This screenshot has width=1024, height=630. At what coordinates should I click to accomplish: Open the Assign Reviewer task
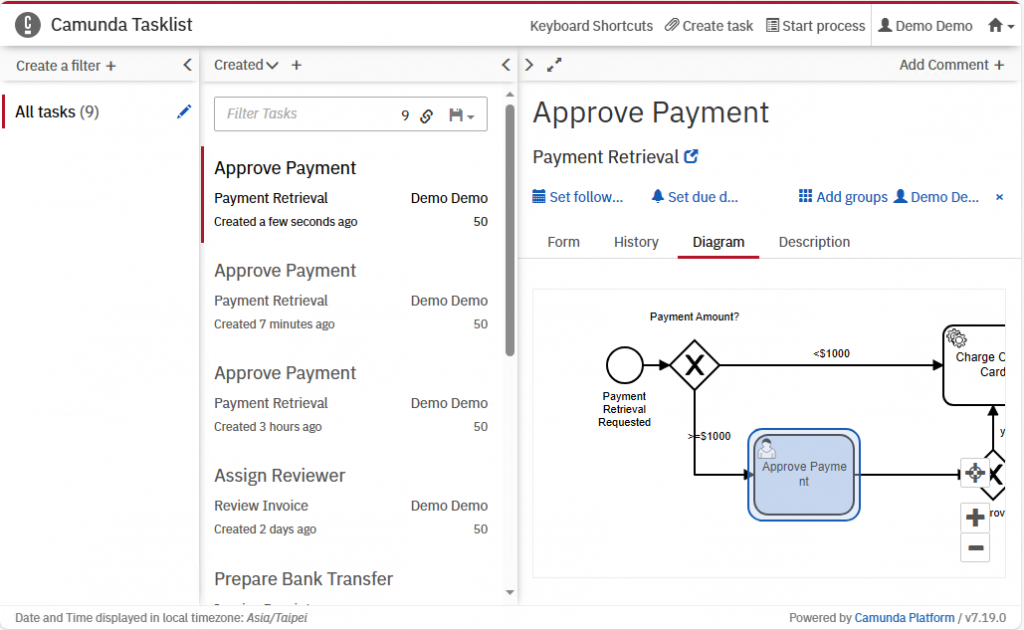click(351, 502)
